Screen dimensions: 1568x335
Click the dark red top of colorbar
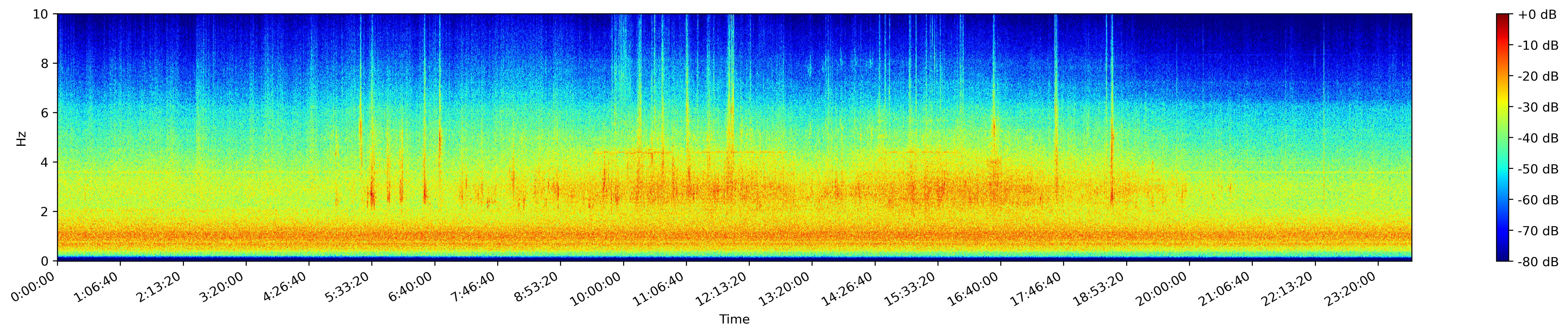(1503, 18)
